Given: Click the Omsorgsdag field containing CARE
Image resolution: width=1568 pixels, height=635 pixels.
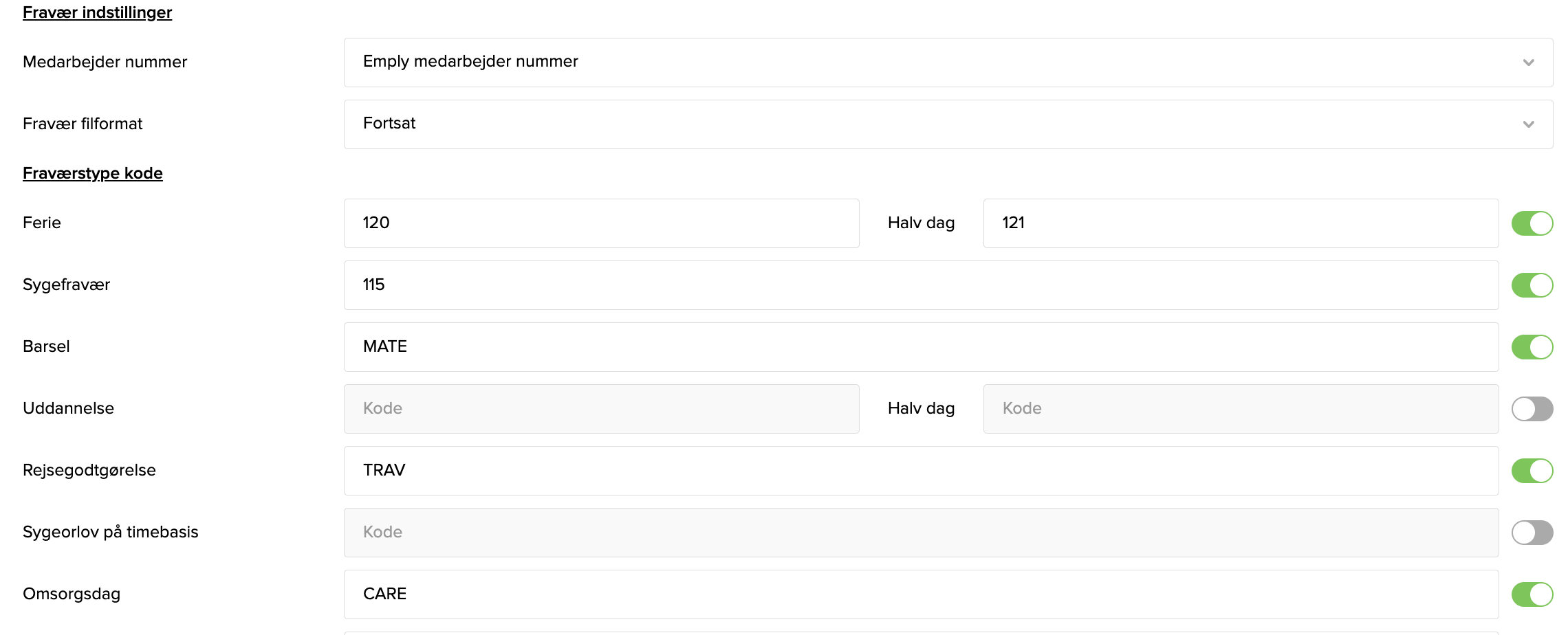Looking at the screenshot, I should 921,594.
